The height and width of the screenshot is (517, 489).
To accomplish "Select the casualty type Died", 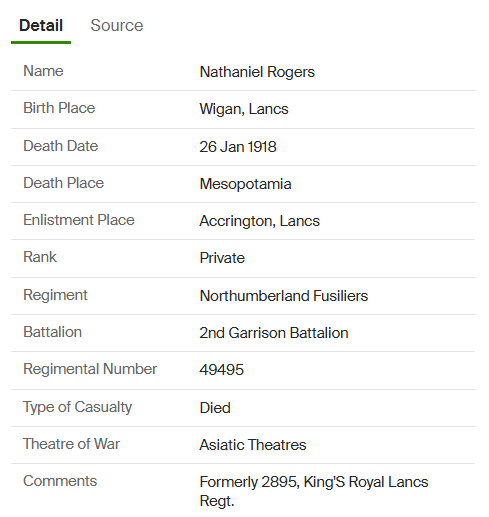I will pos(215,408).
